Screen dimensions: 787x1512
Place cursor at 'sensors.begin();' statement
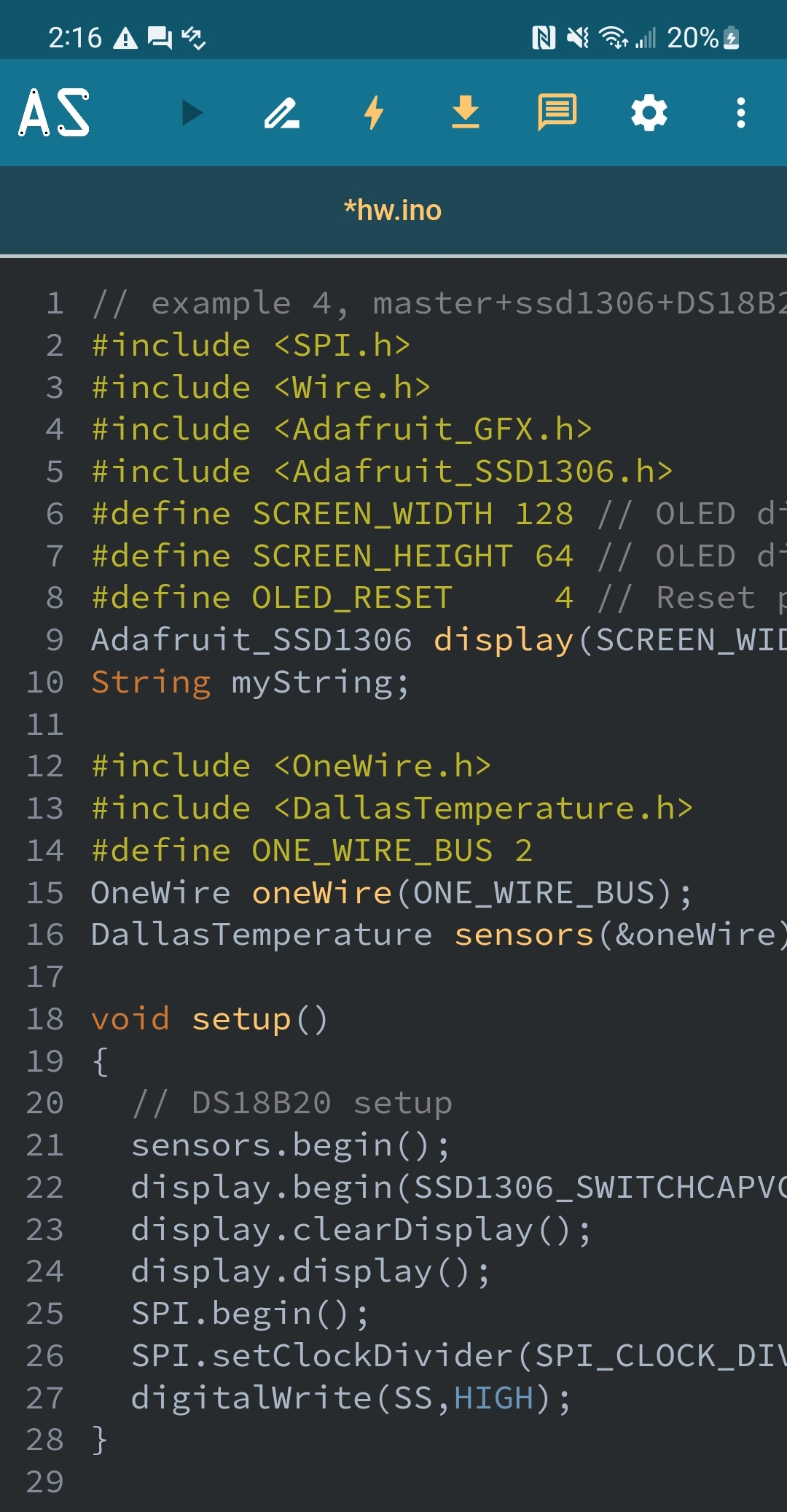click(290, 1145)
